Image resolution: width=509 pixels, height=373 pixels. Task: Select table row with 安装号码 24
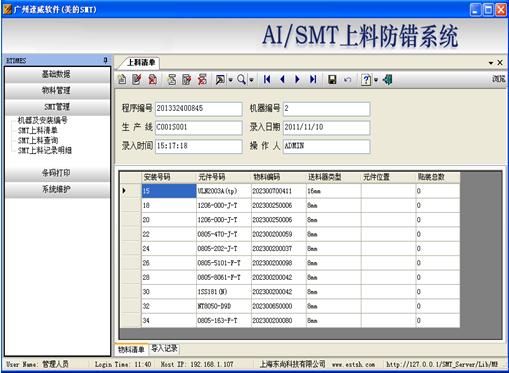[290, 249]
